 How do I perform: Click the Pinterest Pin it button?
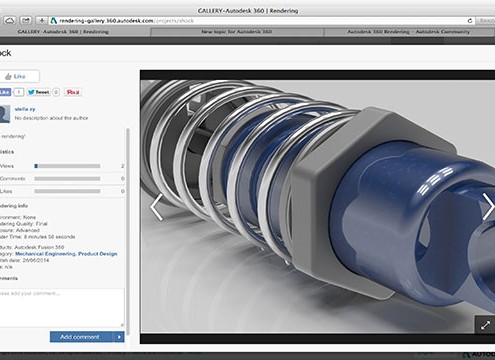(x=73, y=92)
